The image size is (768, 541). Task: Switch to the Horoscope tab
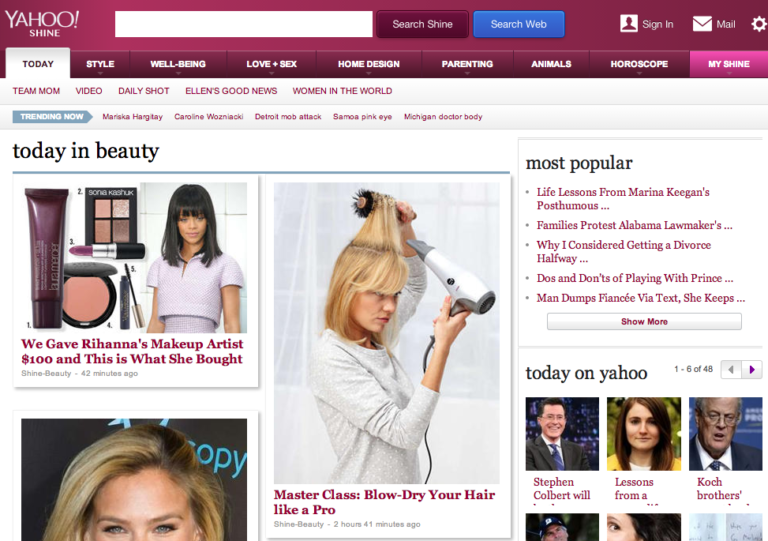point(639,64)
